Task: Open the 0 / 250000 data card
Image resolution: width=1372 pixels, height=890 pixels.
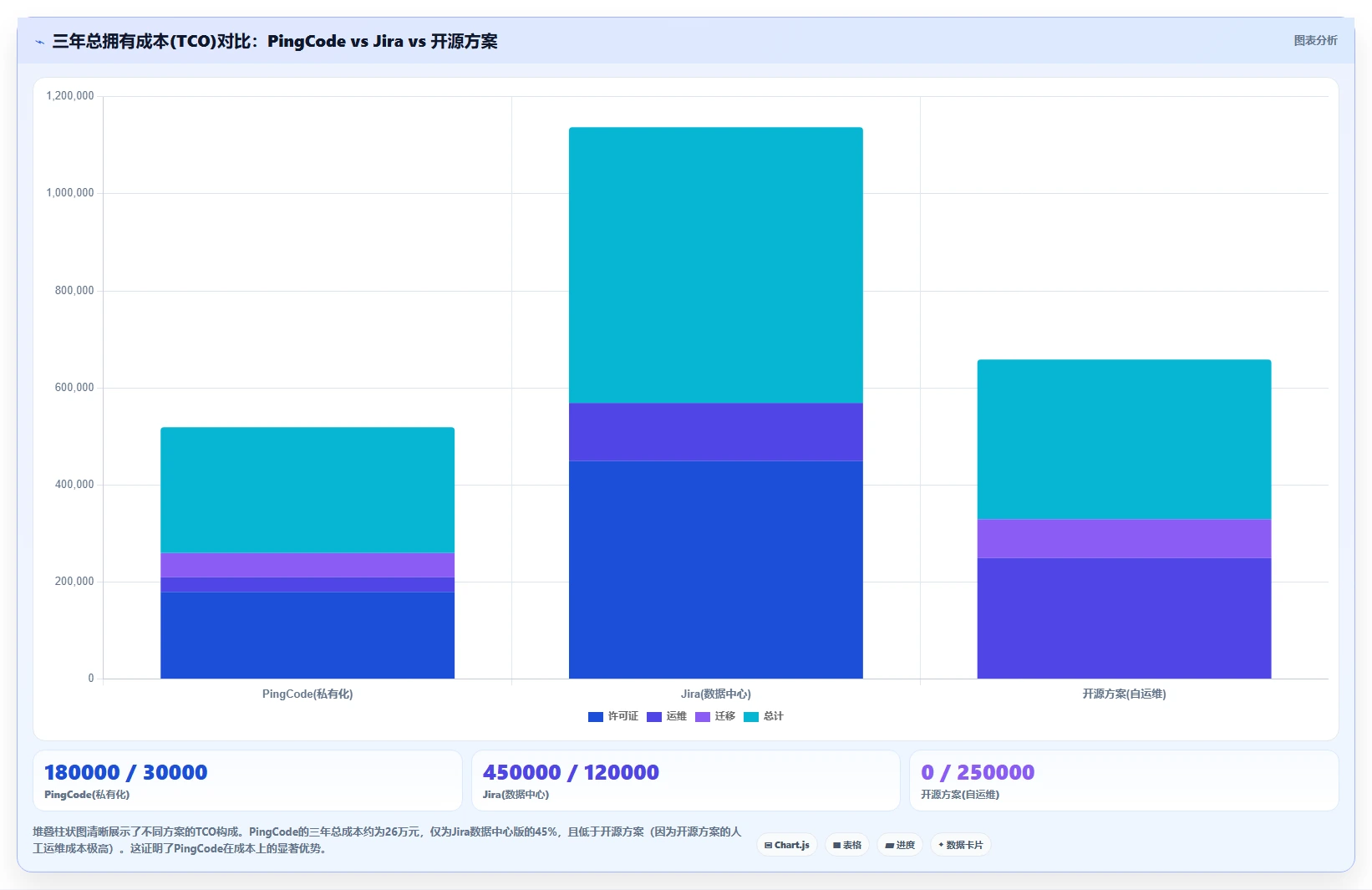Action: (1124, 781)
